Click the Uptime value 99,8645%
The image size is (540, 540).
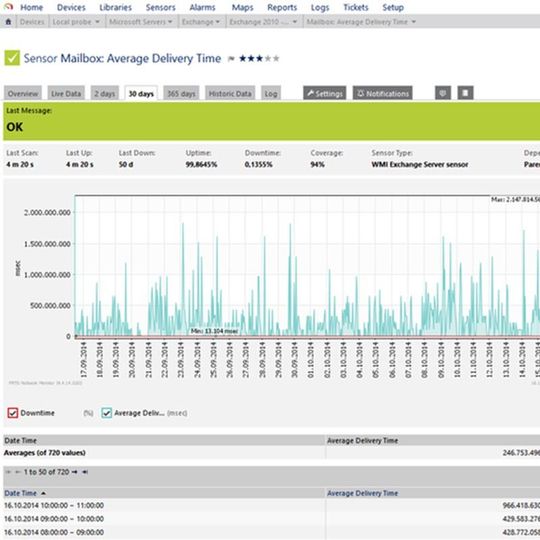click(201, 165)
